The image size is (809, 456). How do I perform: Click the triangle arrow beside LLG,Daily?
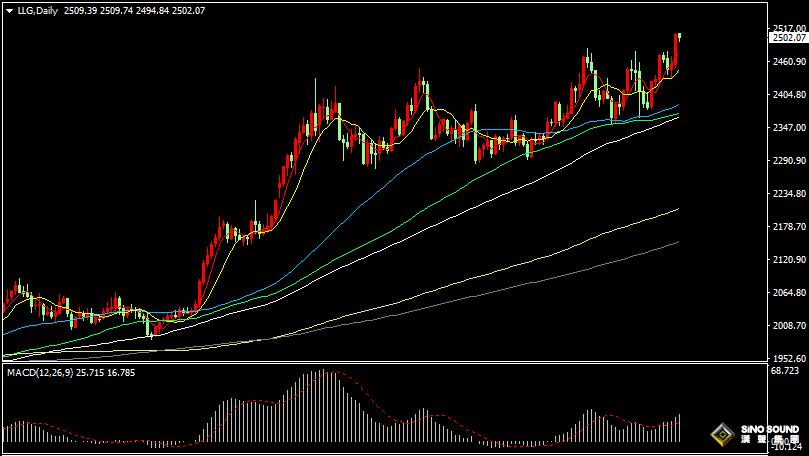9,9
